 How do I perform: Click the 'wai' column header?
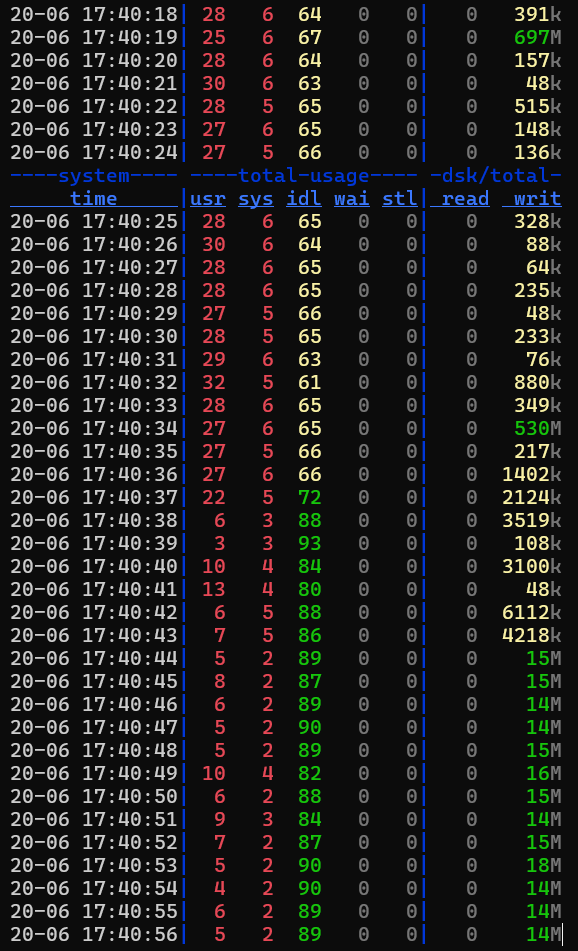coord(351,198)
